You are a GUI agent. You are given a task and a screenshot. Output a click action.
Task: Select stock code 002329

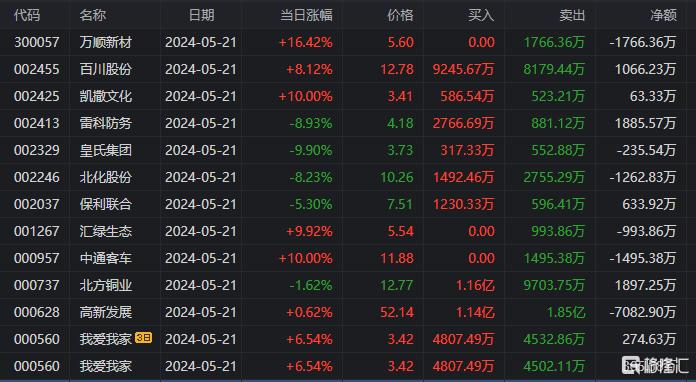point(36,150)
